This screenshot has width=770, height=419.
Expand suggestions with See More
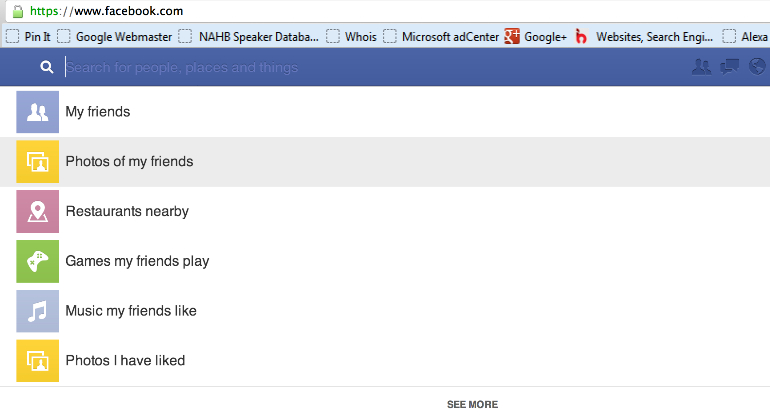tap(472, 404)
